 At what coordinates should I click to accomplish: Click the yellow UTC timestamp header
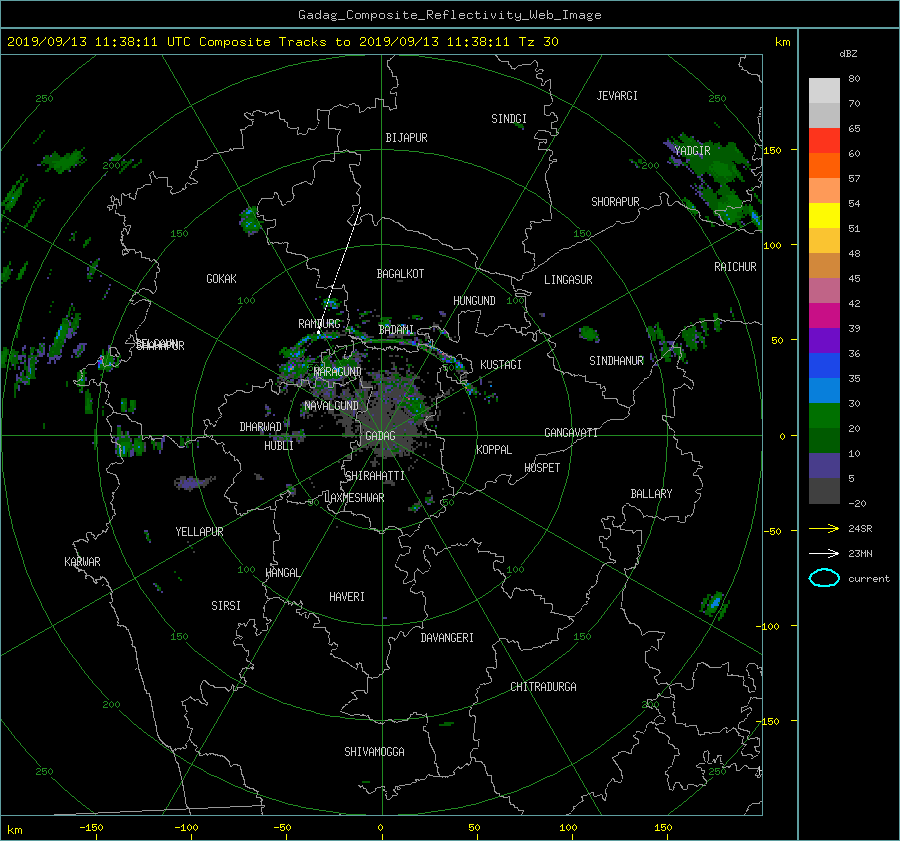coord(282,42)
